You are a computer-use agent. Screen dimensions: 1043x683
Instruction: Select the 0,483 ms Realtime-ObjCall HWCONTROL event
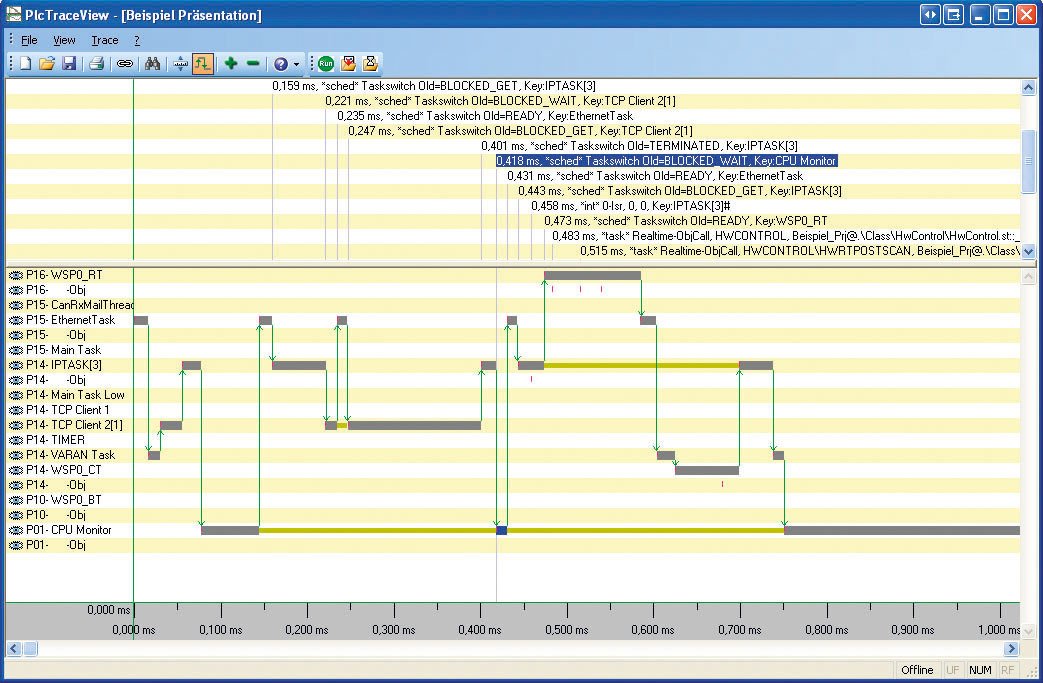click(x=786, y=236)
